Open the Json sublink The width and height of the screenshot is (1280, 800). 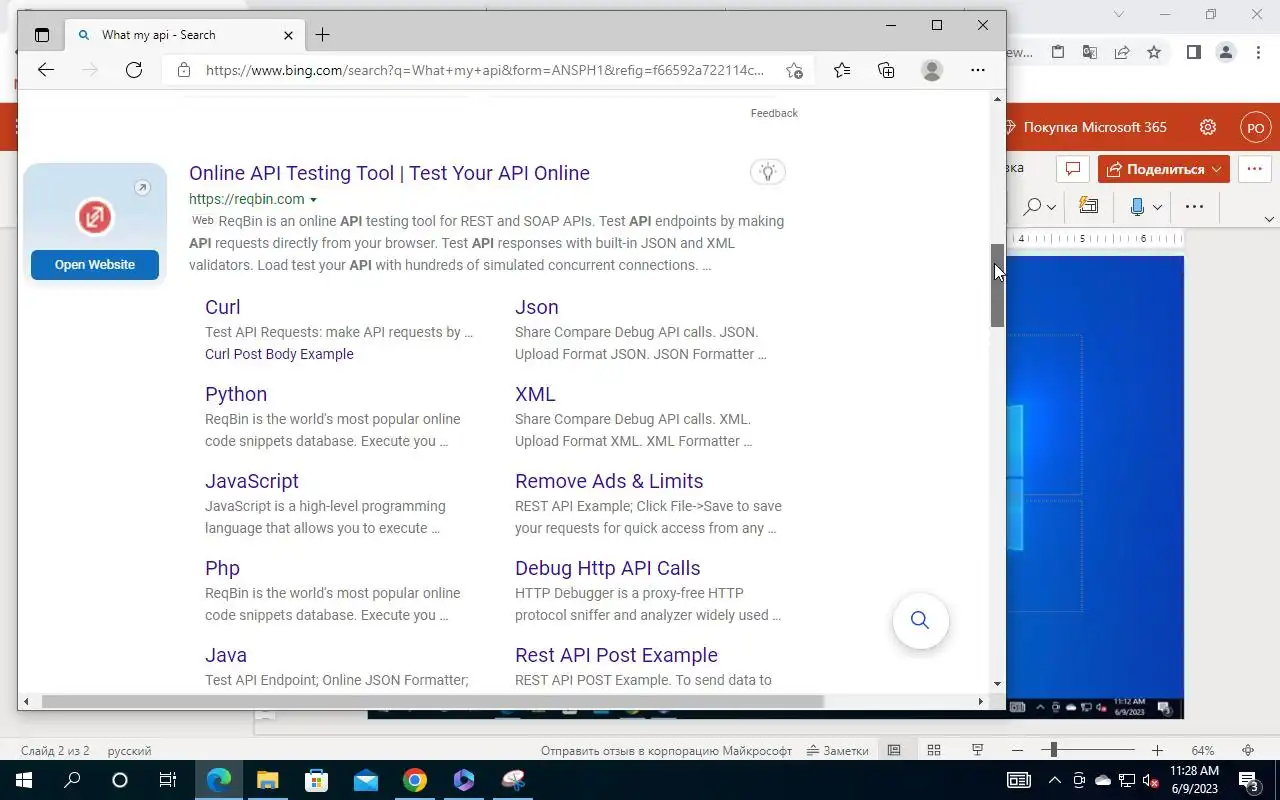click(x=537, y=307)
